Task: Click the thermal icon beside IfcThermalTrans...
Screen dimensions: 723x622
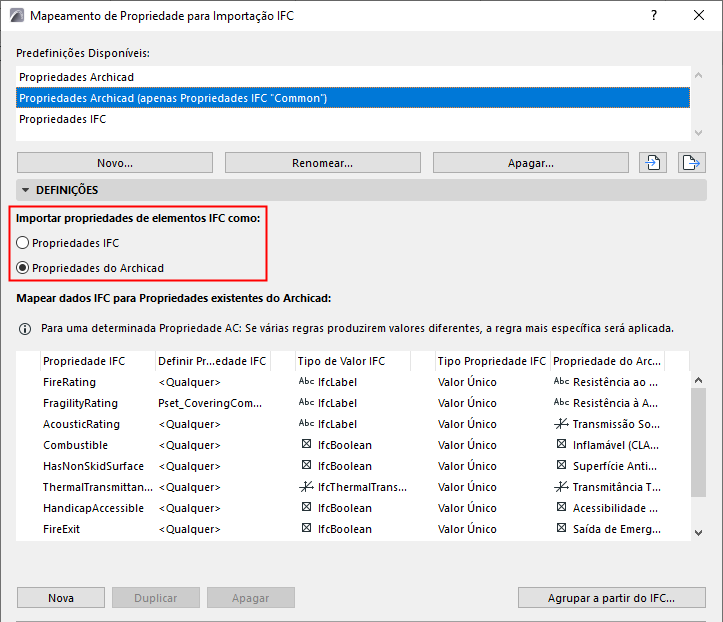Action: tap(306, 486)
